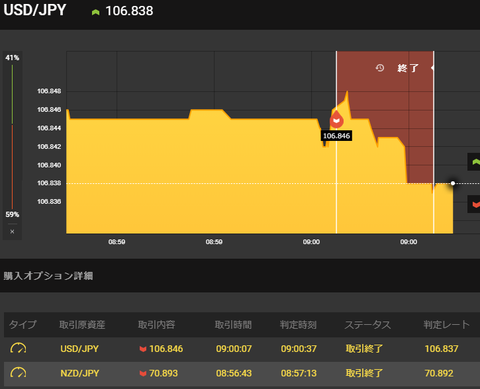Click the 106.848 price axis label
Viewport: 480px width, 389px height.
click(x=49, y=91)
